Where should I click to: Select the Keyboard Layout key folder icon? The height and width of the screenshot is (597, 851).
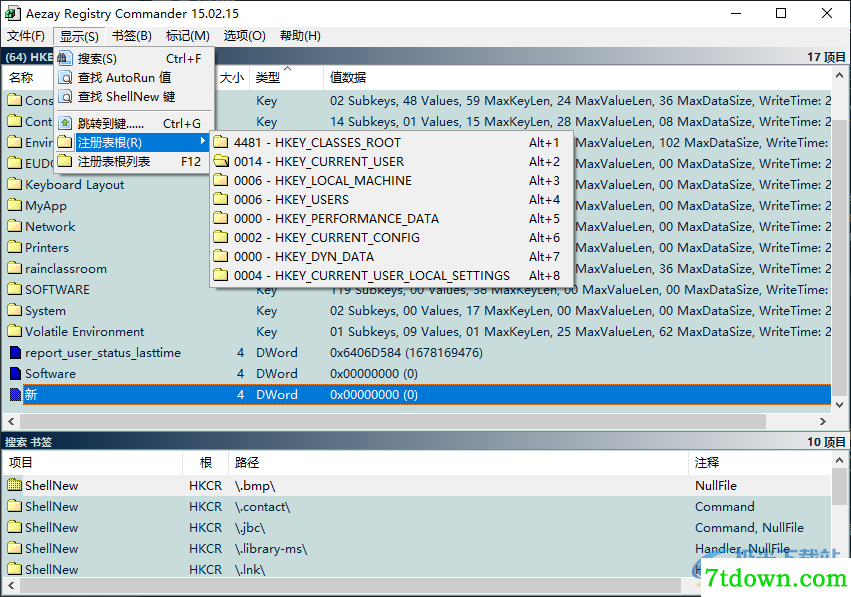tap(15, 185)
